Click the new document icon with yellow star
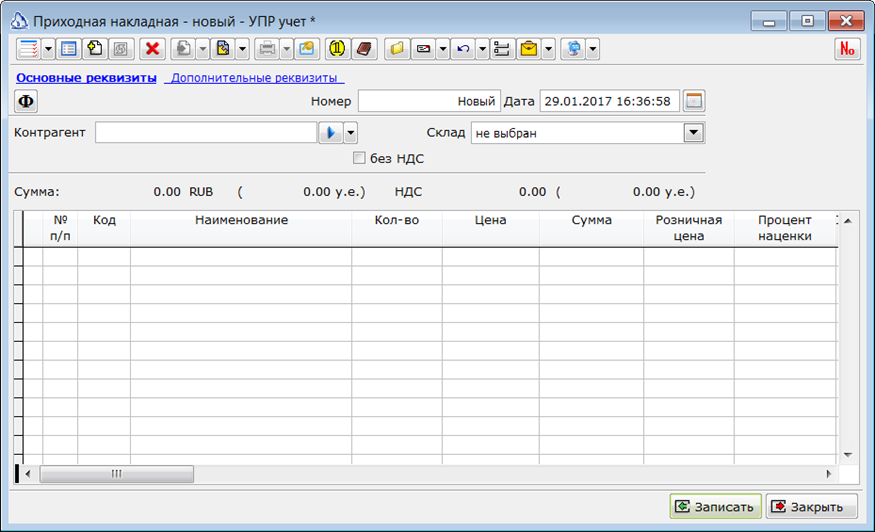Screen dimensions: 875x532 point(95,49)
